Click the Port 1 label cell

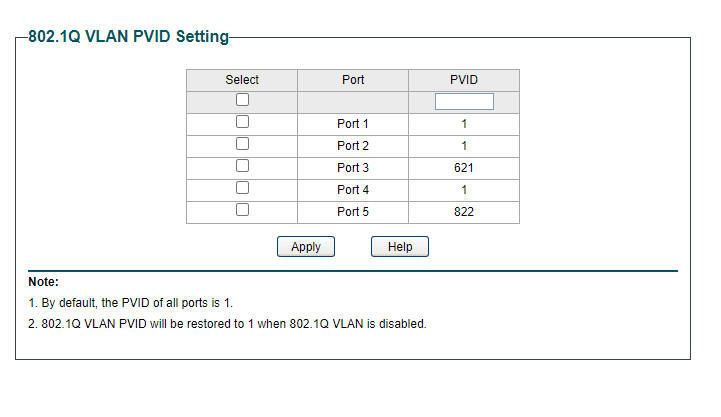353,124
